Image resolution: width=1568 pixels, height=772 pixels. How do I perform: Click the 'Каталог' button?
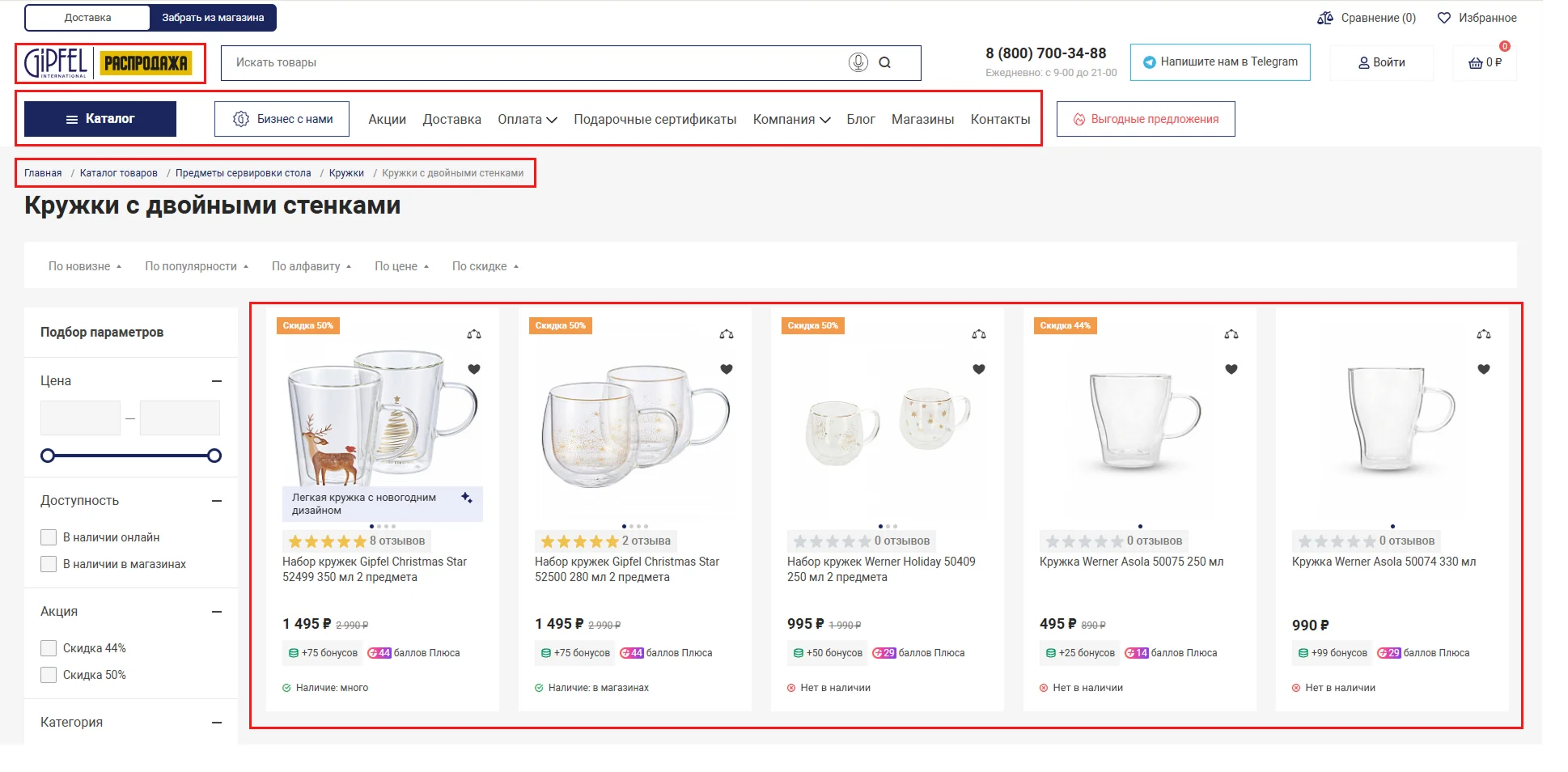click(100, 119)
